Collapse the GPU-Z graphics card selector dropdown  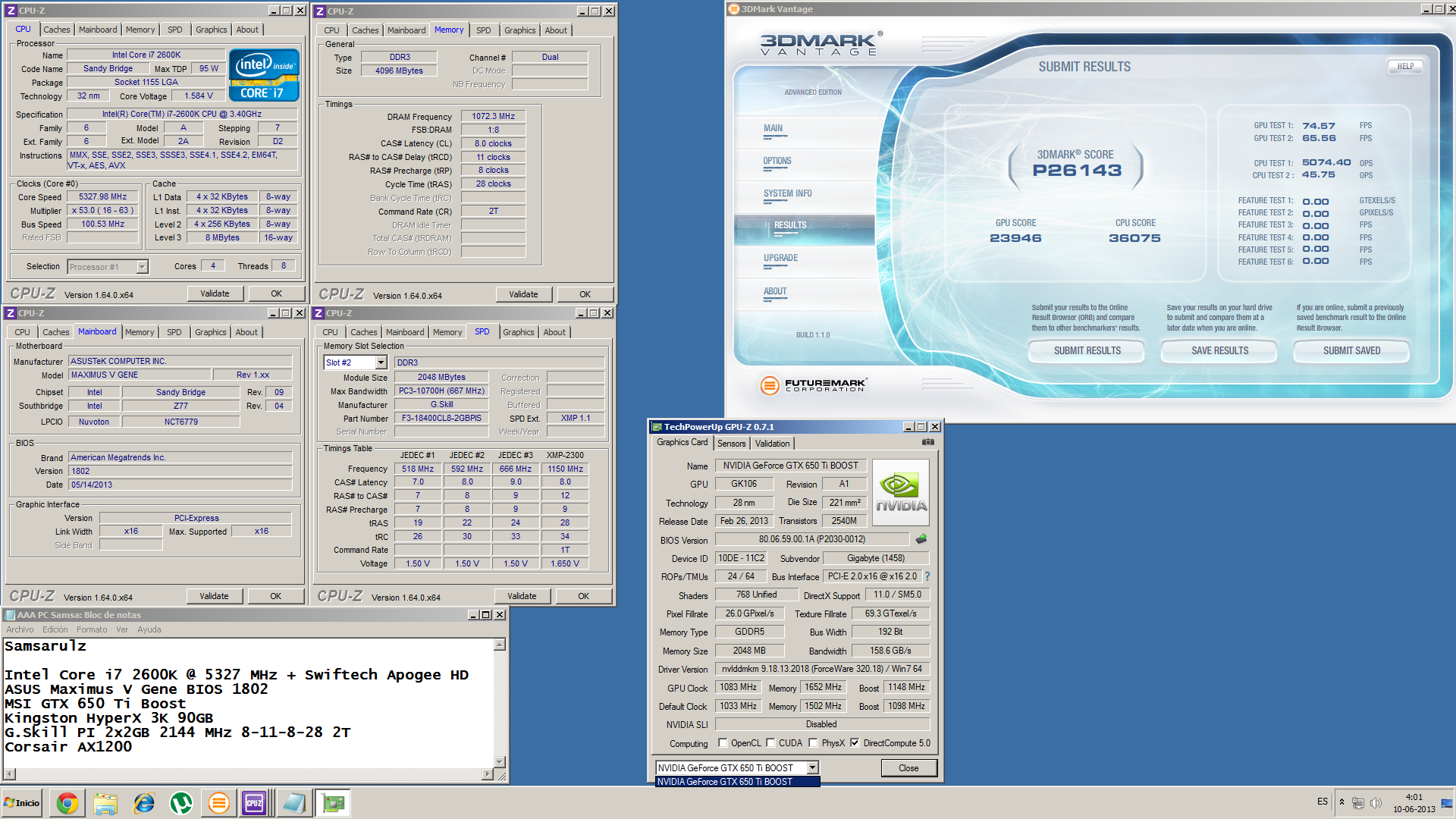pyautogui.click(x=812, y=767)
